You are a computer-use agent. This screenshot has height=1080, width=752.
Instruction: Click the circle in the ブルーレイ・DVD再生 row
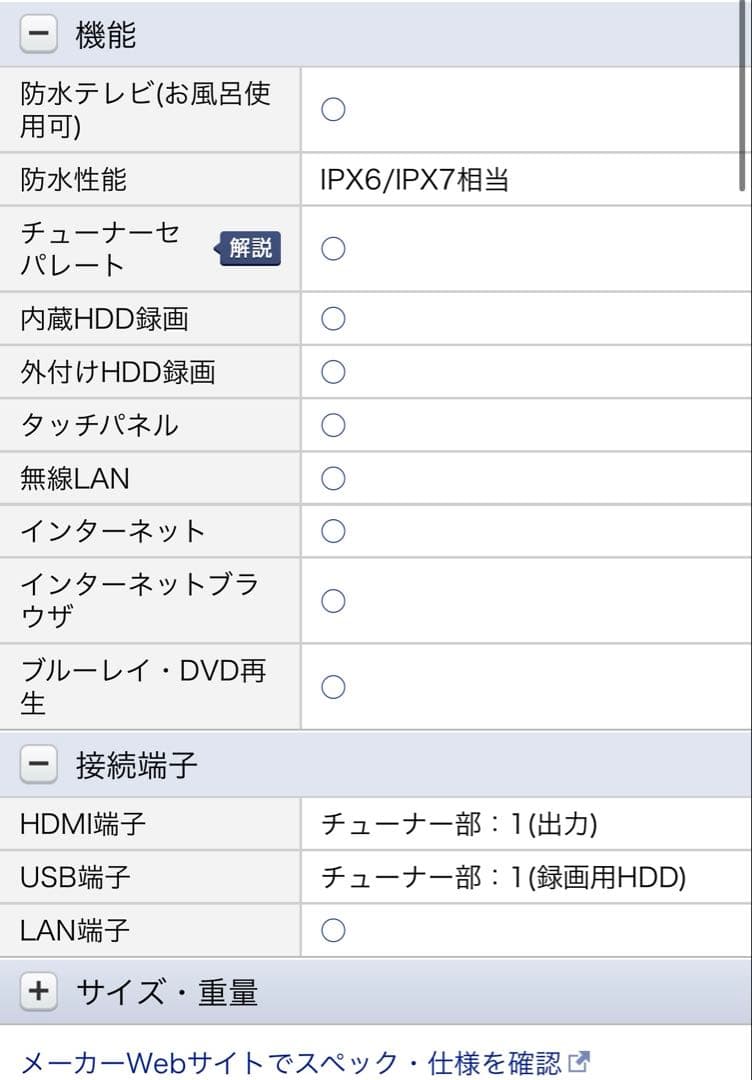(x=332, y=686)
